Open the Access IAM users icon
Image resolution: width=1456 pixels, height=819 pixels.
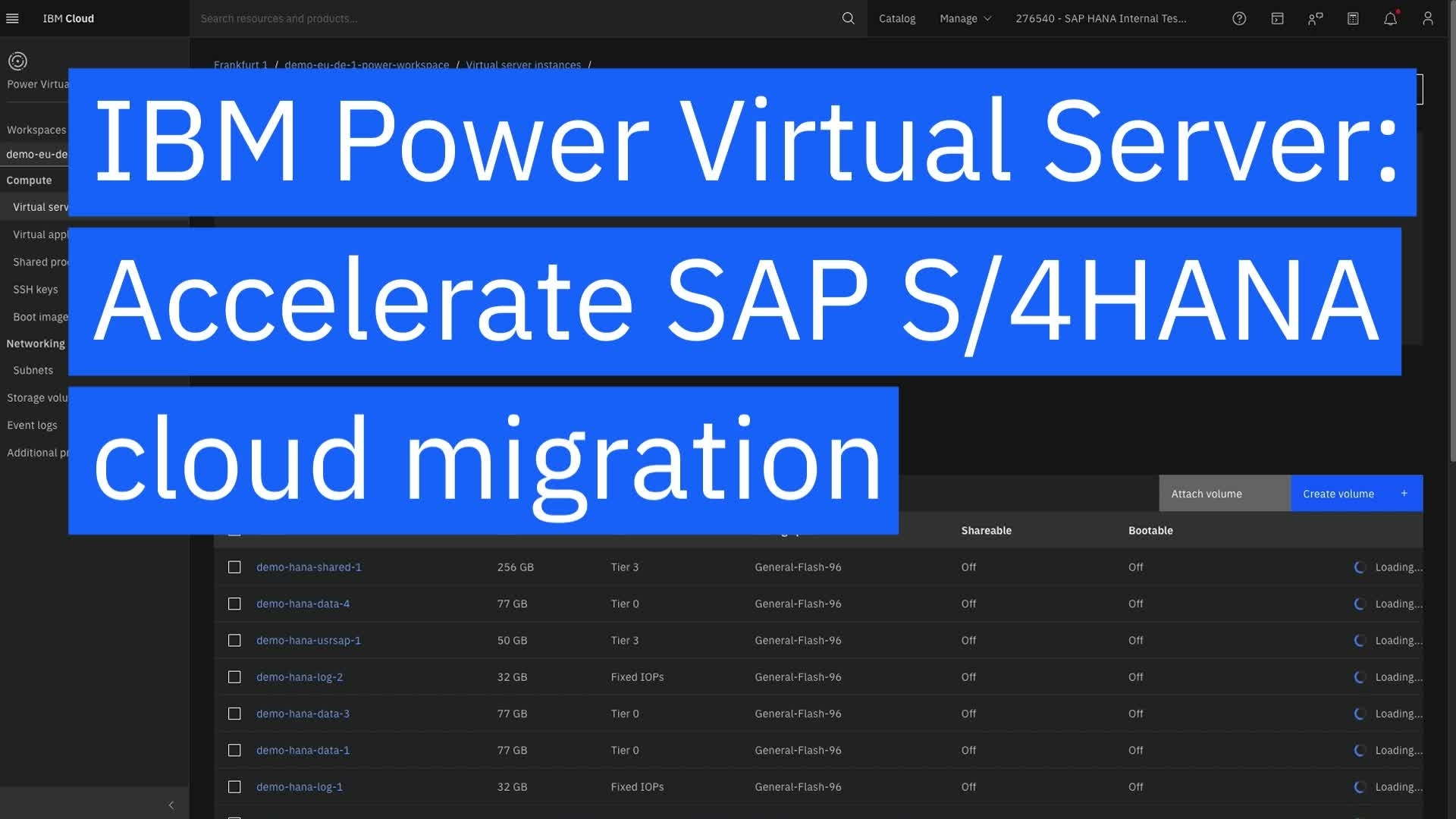point(1315,18)
